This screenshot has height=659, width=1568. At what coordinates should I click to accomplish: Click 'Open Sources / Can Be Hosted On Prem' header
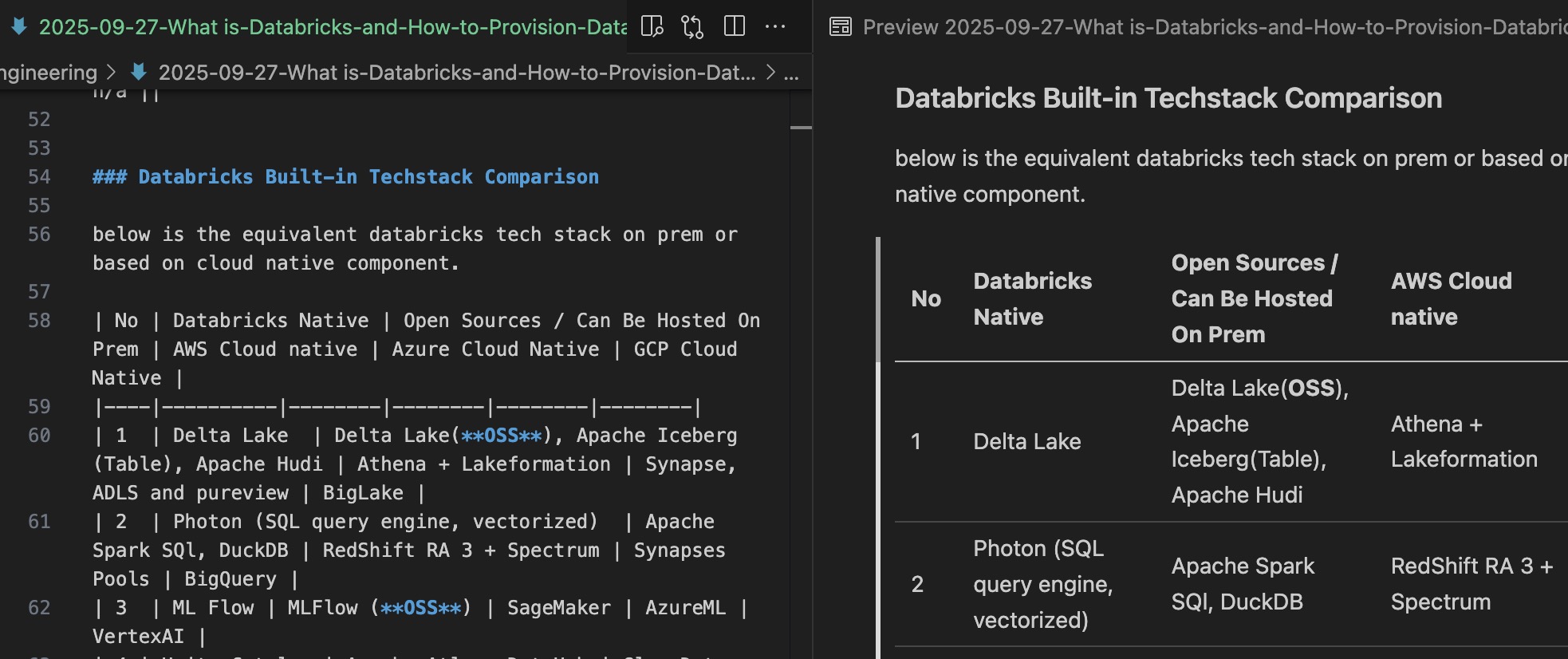[x=1255, y=299]
